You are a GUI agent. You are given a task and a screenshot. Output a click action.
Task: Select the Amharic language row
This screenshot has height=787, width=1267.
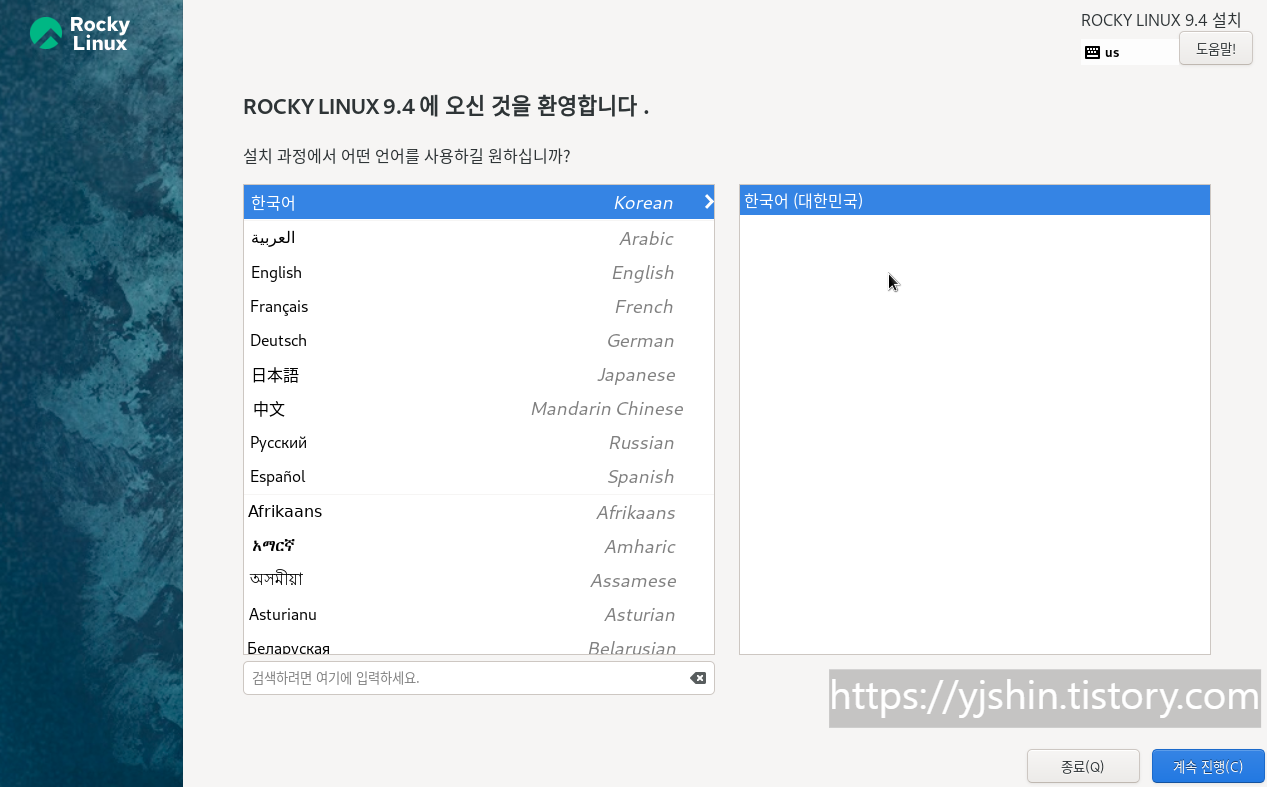478,546
